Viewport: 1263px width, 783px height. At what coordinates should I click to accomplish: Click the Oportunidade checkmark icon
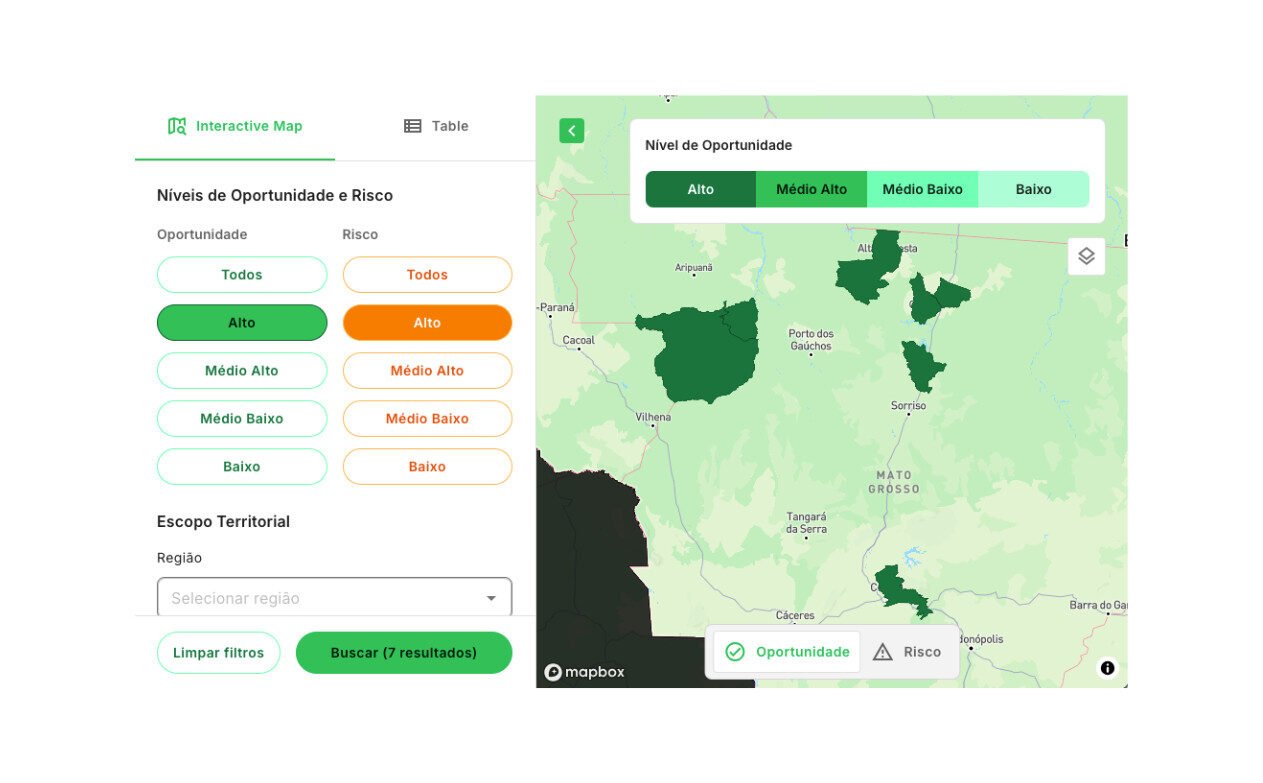pos(735,652)
